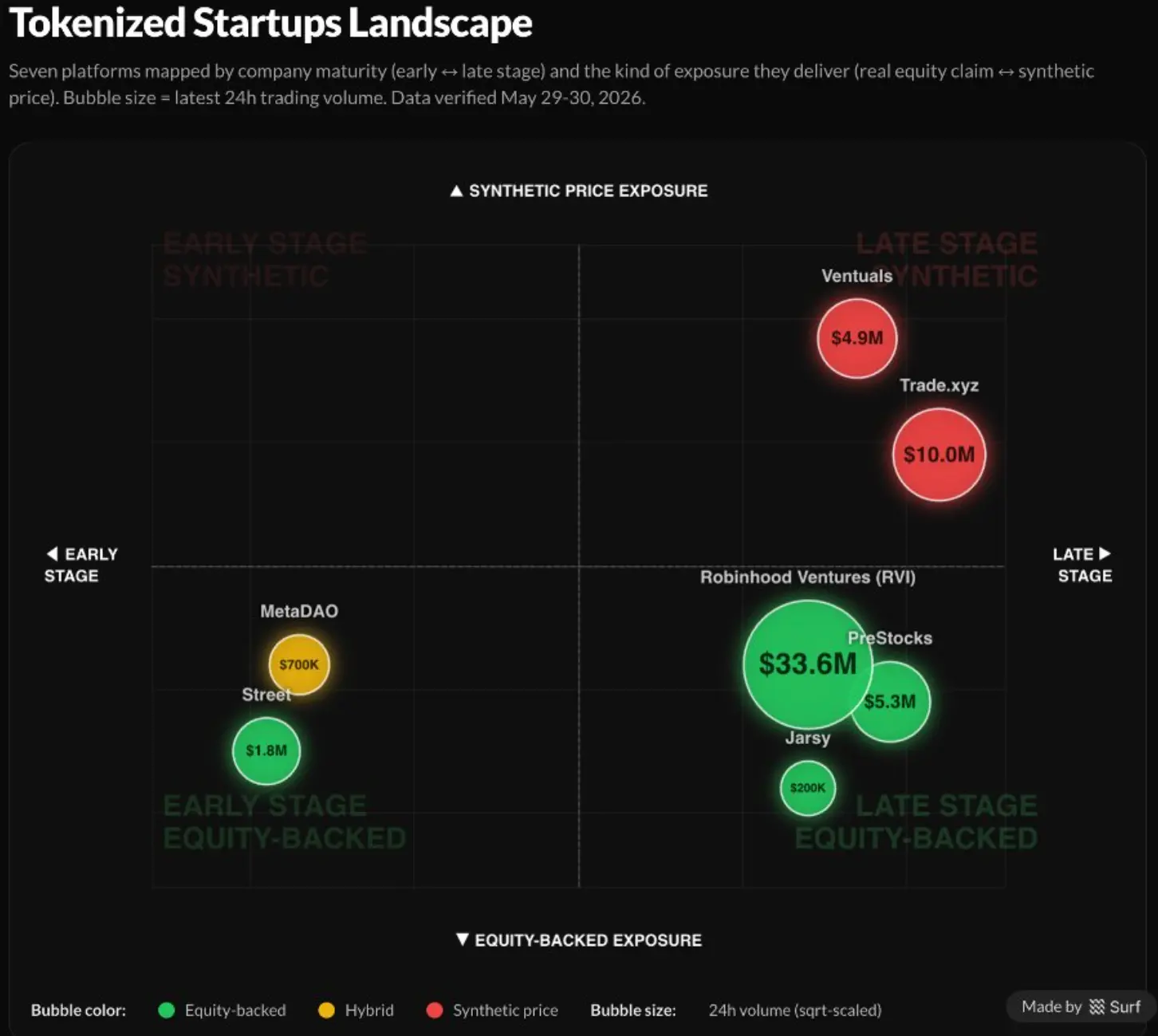Viewport: 1158px width, 1036px height.
Task: Select the MetaDAO $700K yellow bubble
Action: point(299,664)
